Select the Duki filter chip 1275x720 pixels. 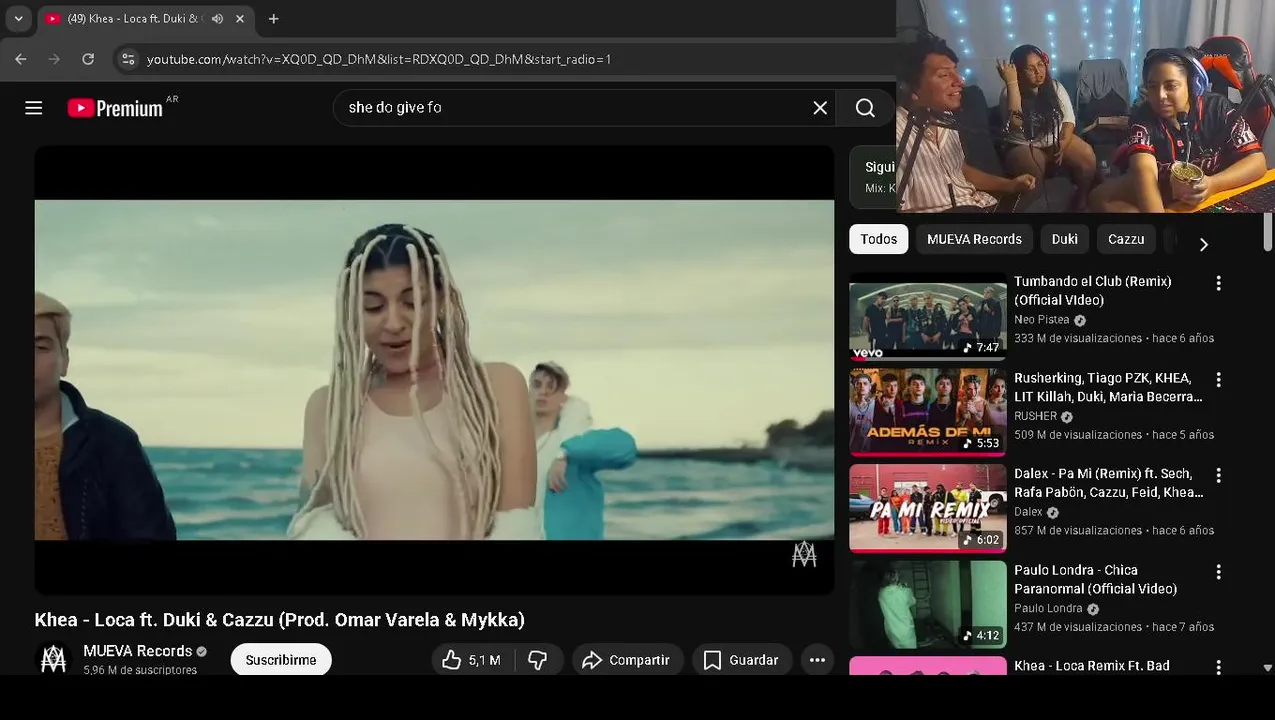click(1065, 239)
